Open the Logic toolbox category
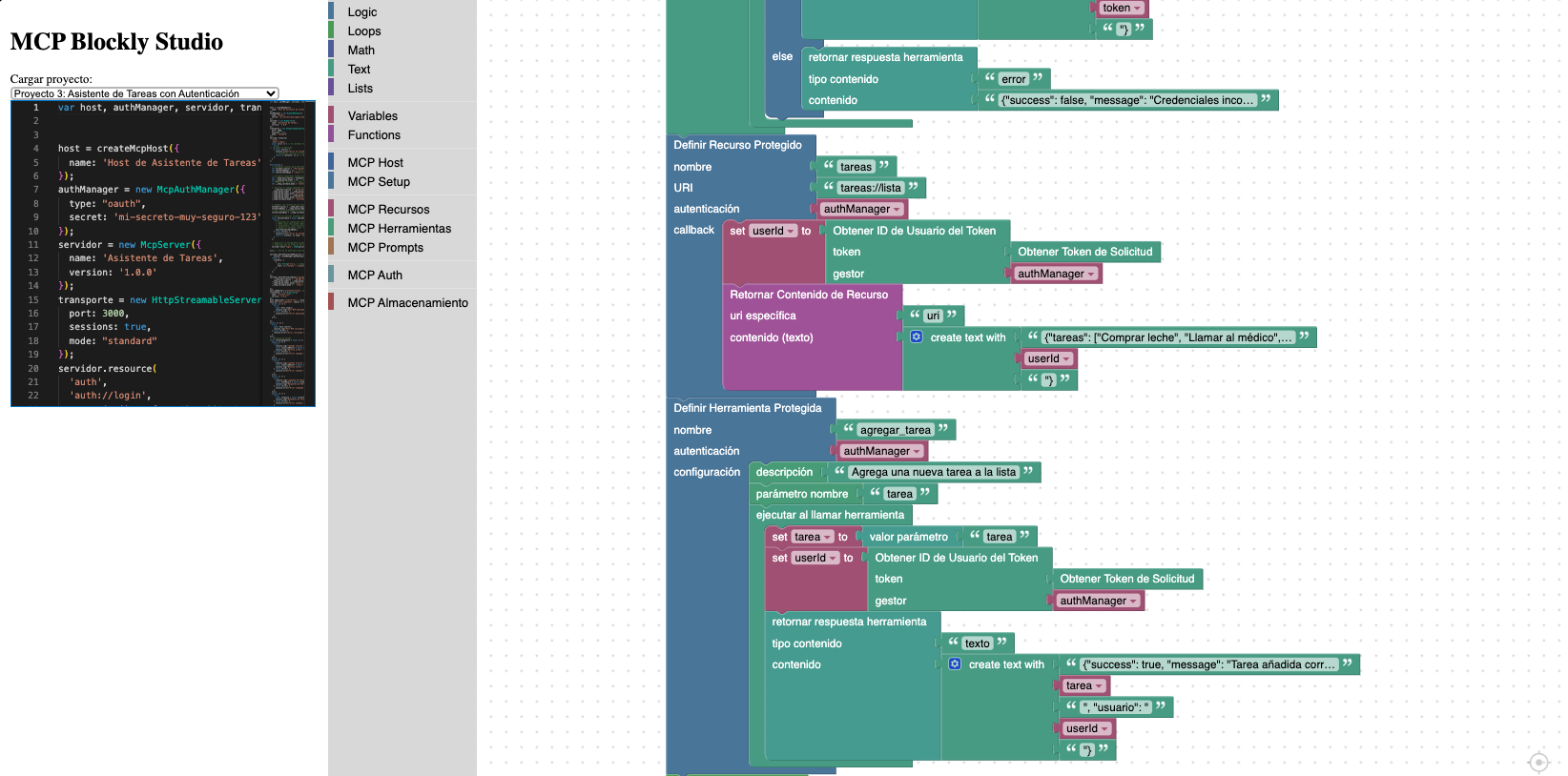Screen dimensions: 1568x776 (402, 11)
